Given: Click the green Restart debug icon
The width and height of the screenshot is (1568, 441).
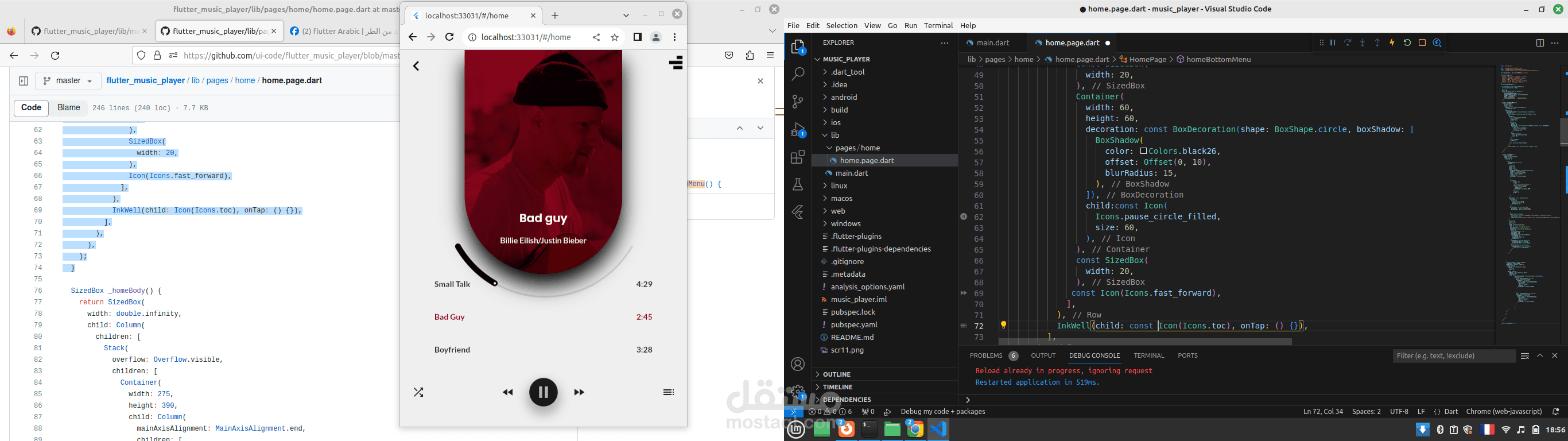Looking at the screenshot, I should point(1407,42).
